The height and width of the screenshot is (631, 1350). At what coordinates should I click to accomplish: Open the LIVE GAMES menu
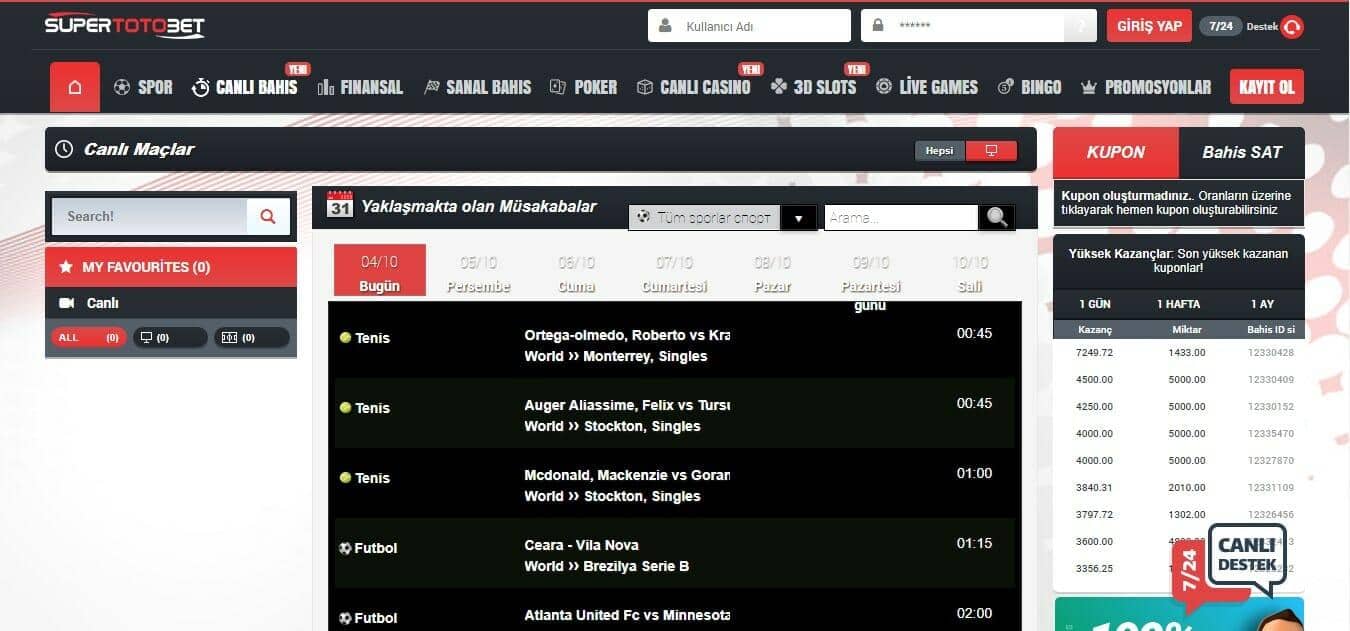926,87
